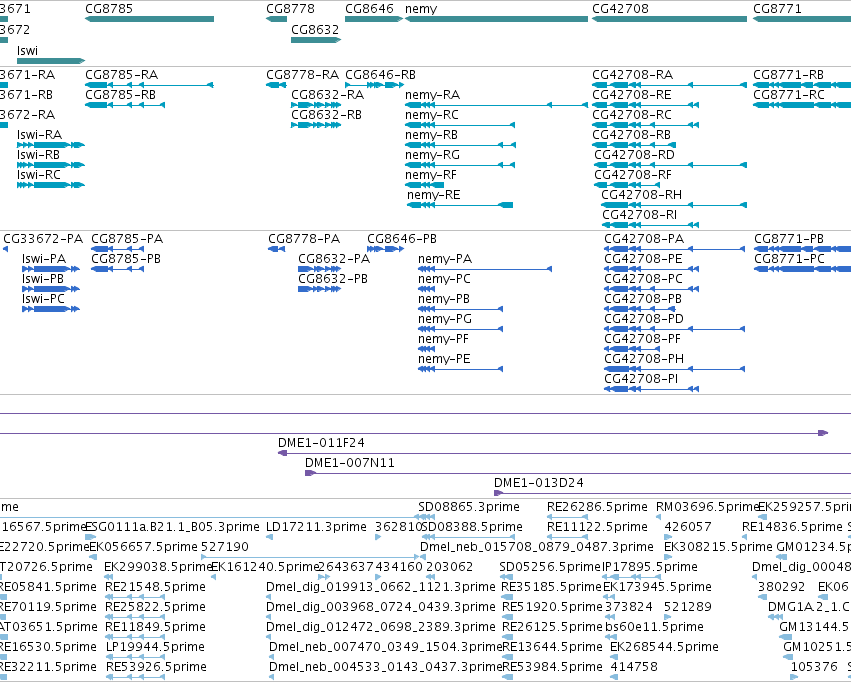Open the CG42708-RB transcript
851x682 pixels.
click(634, 145)
